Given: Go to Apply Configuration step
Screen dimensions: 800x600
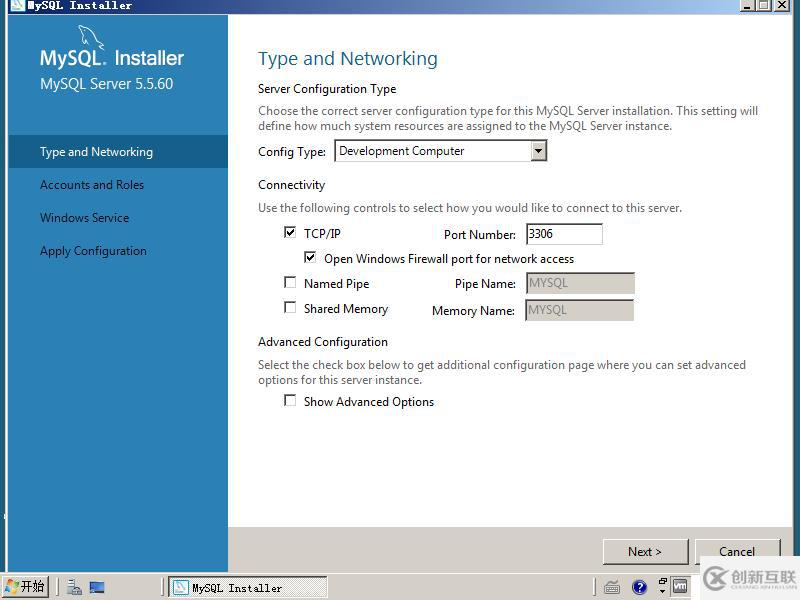Looking at the screenshot, I should 93,251.
